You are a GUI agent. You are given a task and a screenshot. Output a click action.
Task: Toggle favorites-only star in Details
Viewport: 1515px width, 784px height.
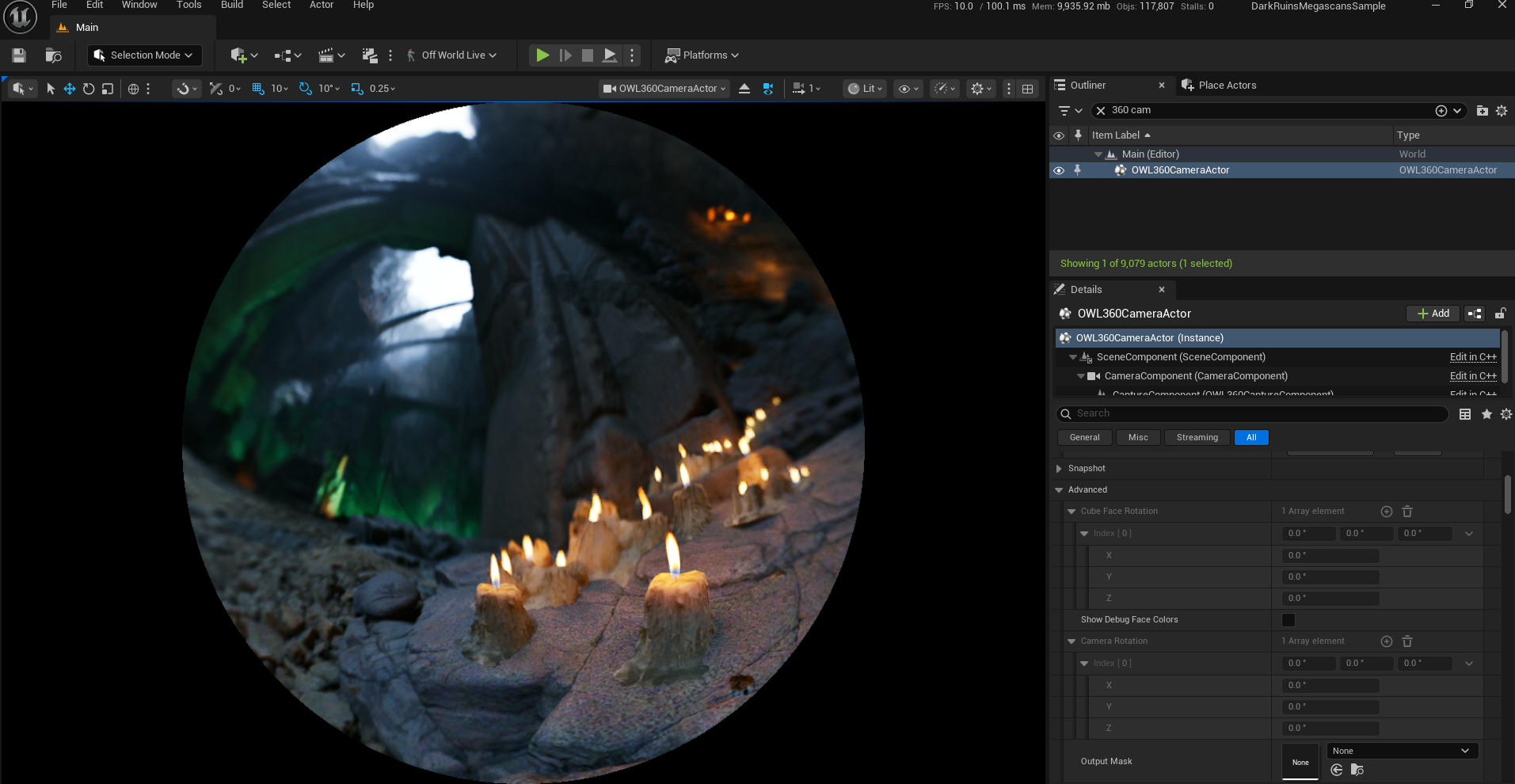(x=1486, y=414)
